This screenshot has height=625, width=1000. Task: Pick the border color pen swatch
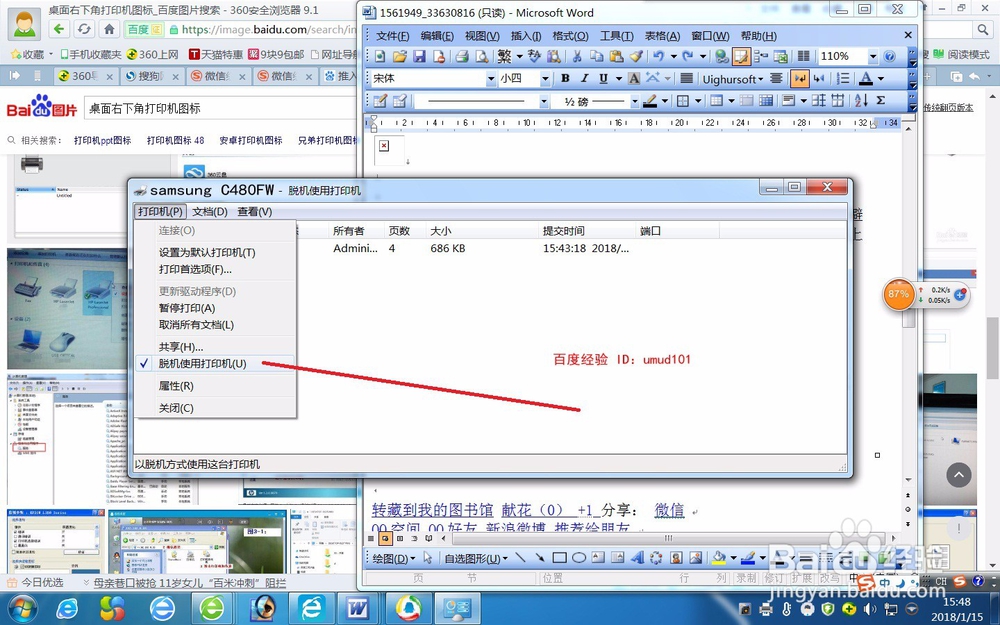tap(650, 100)
